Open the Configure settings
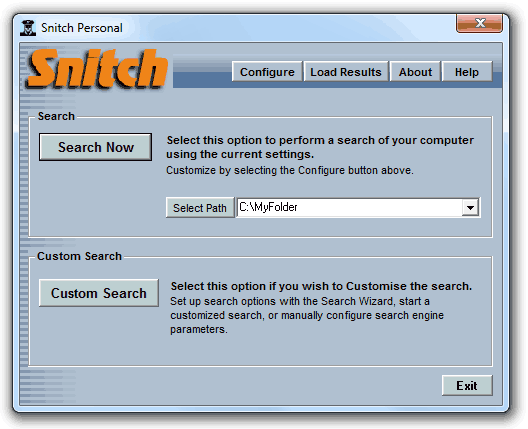 [267, 71]
